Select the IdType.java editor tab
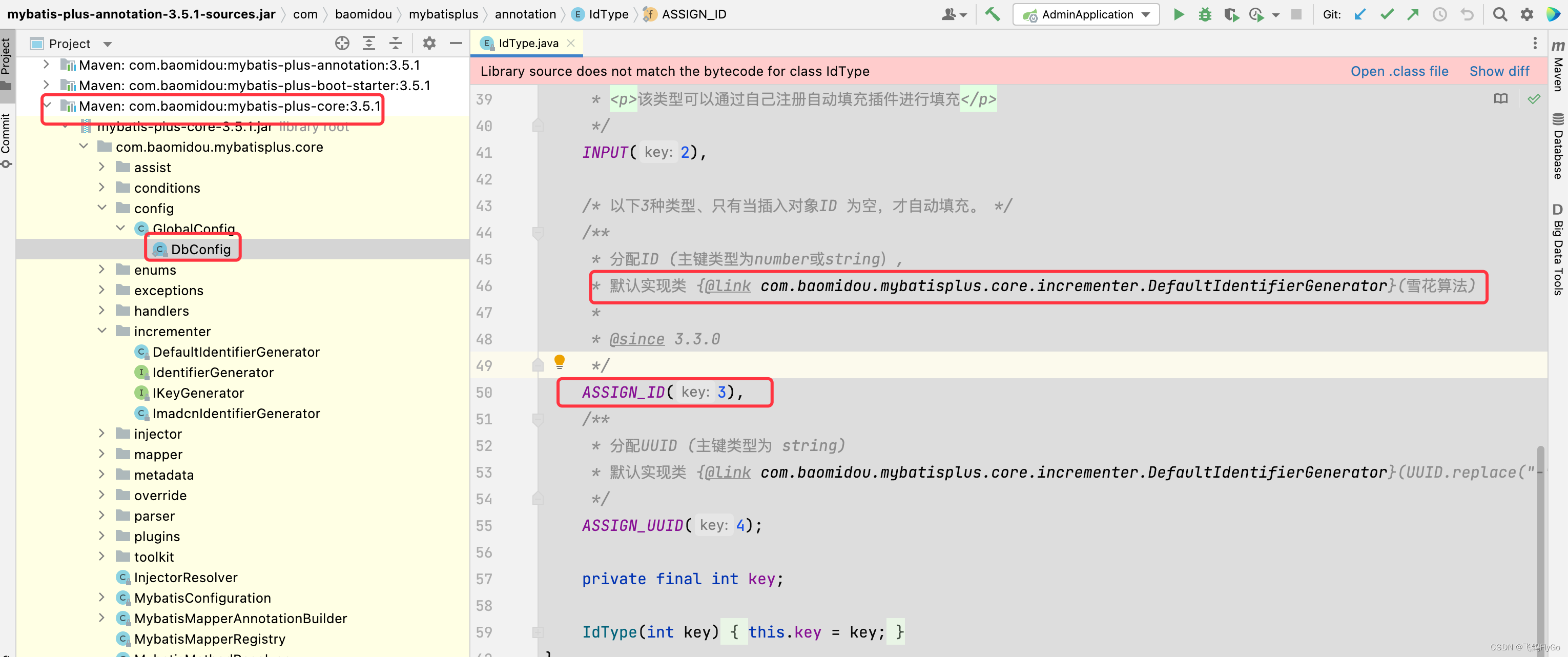The image size is (1568, 657). pyautogui.click(x=527, y=43)
